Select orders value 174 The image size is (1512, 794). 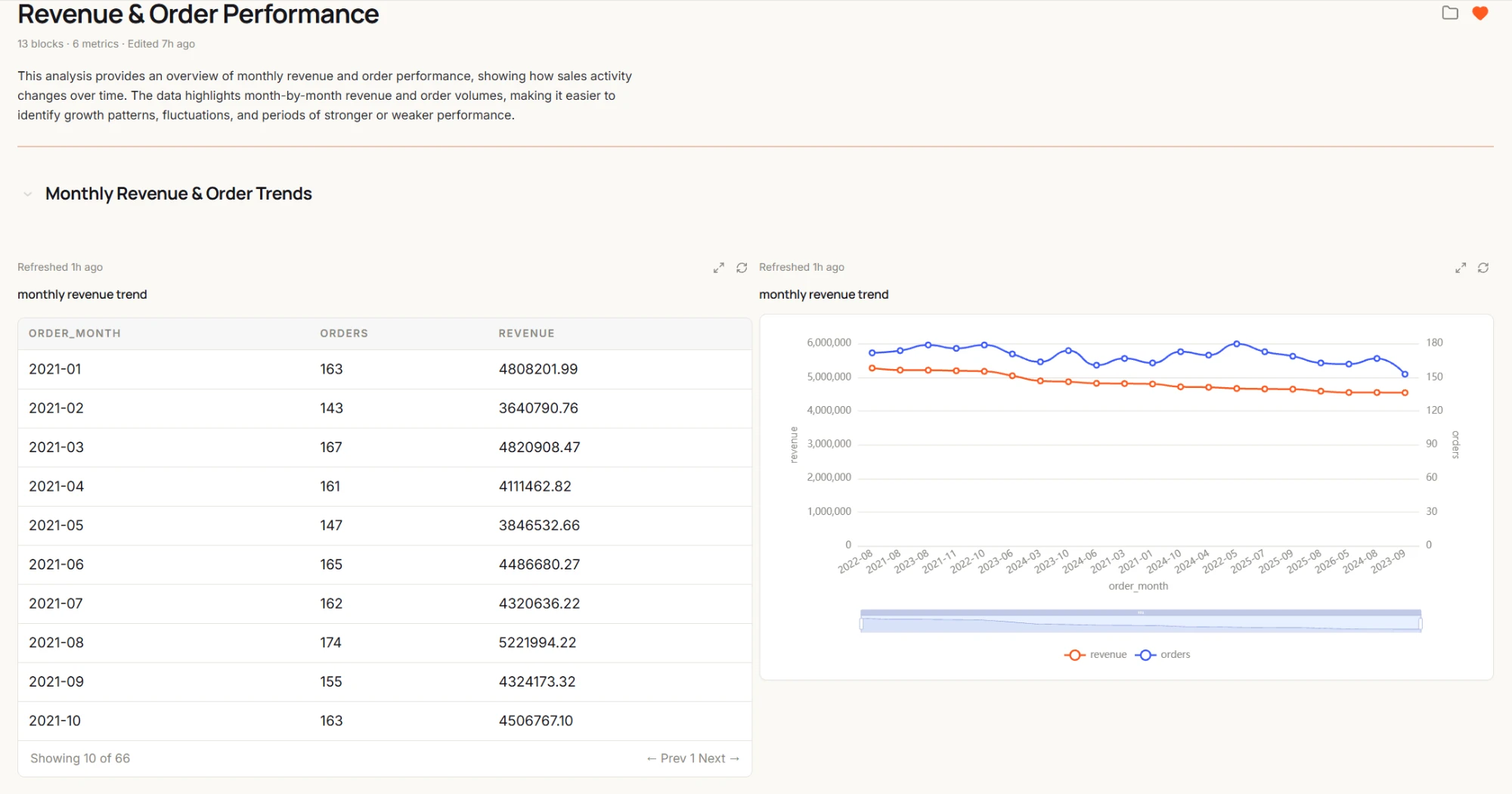(x=330, y=643)
